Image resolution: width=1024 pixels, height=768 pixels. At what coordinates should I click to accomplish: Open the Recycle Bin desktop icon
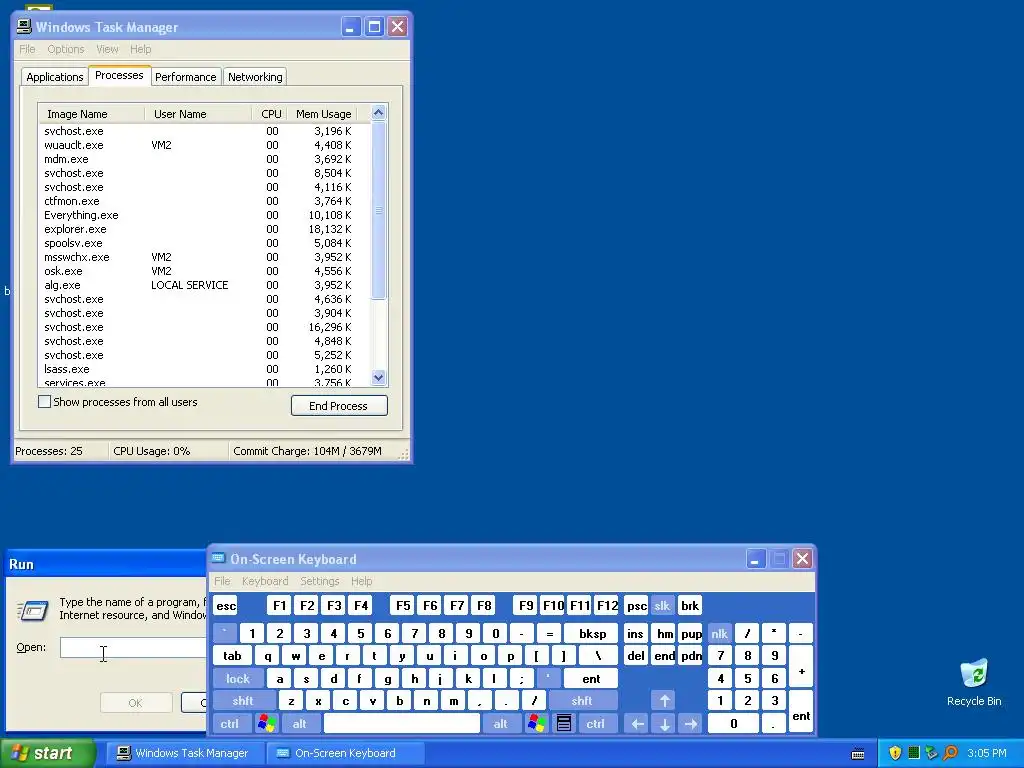(x=974, y=682)
